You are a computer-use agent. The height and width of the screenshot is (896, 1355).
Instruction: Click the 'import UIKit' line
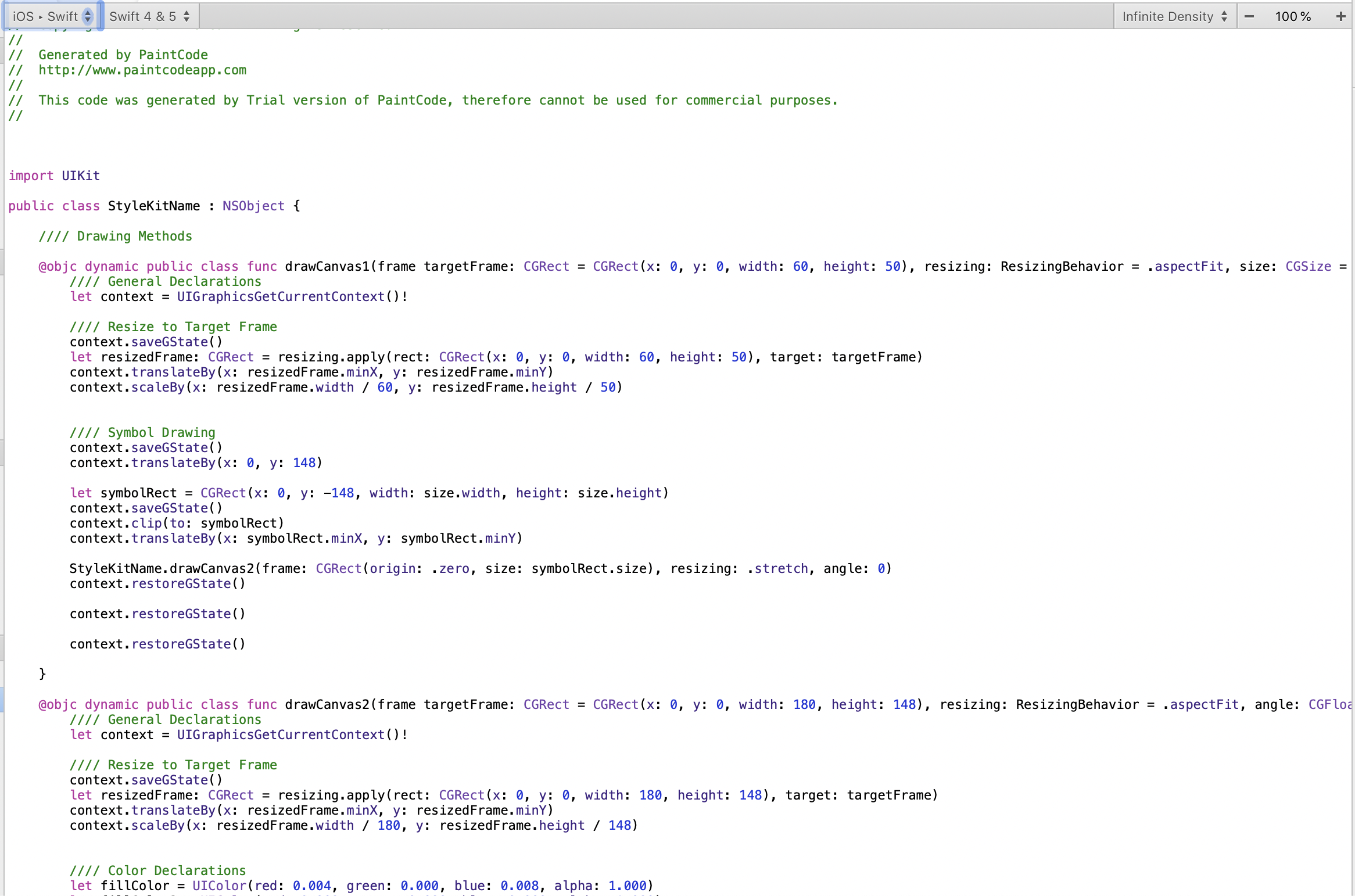pos(54,175)
